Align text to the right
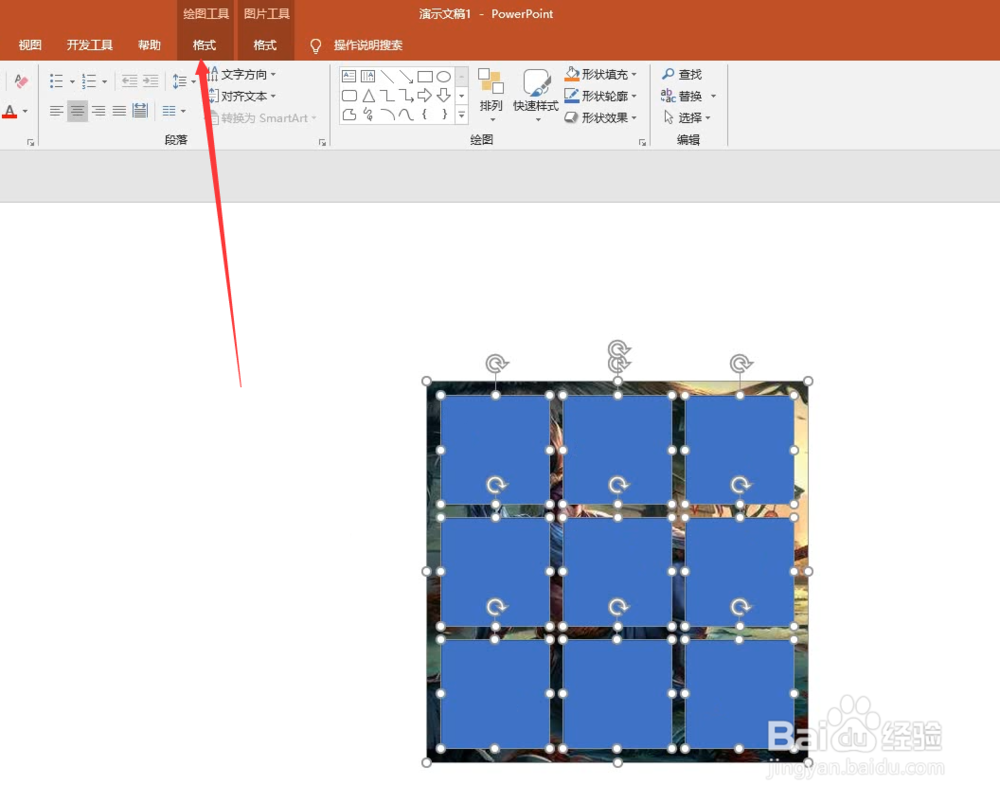The height and width of the screenshot is (802, 1000). coord(98,112)
